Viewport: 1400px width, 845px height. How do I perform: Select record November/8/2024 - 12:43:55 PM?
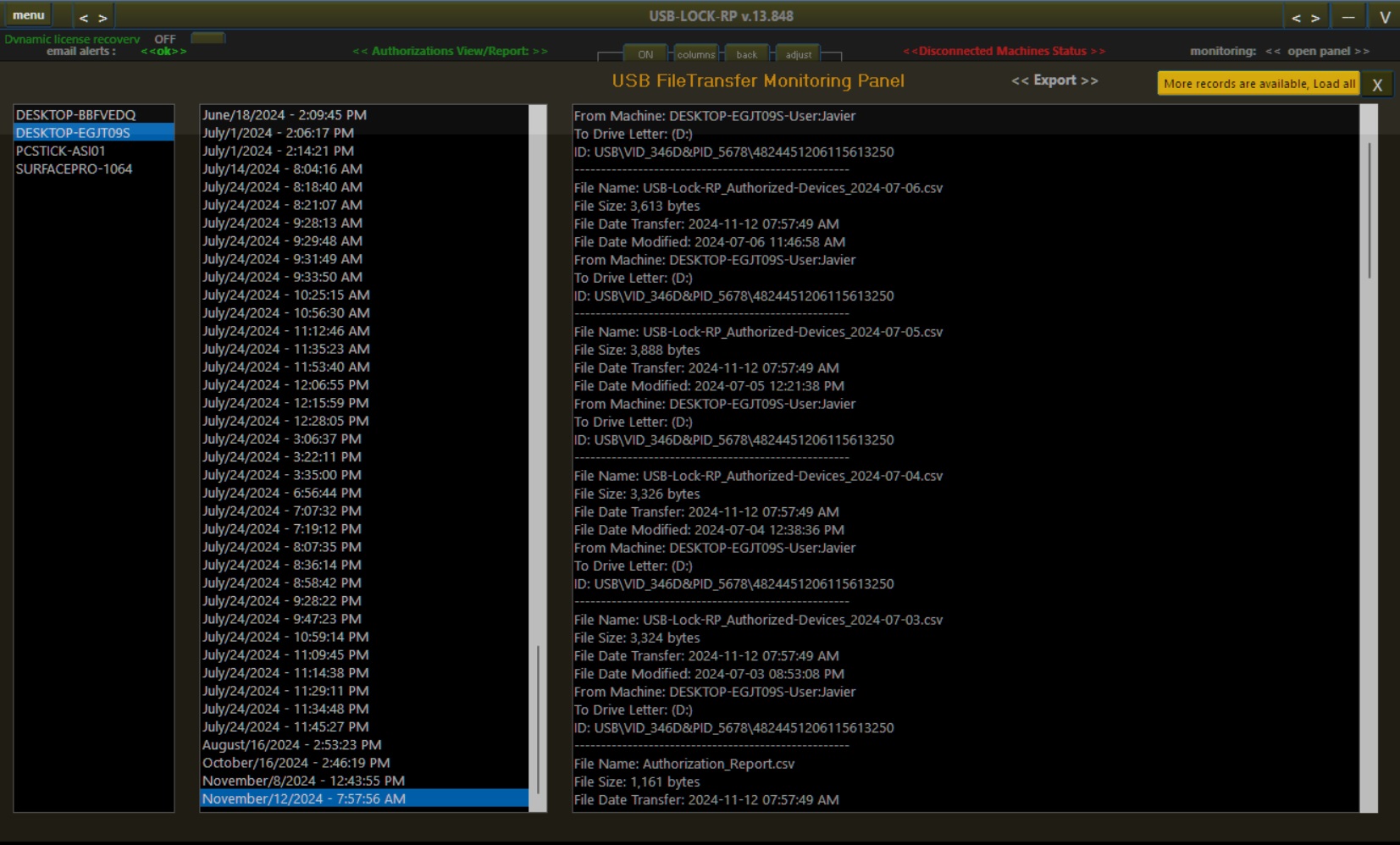click(364, 781)
